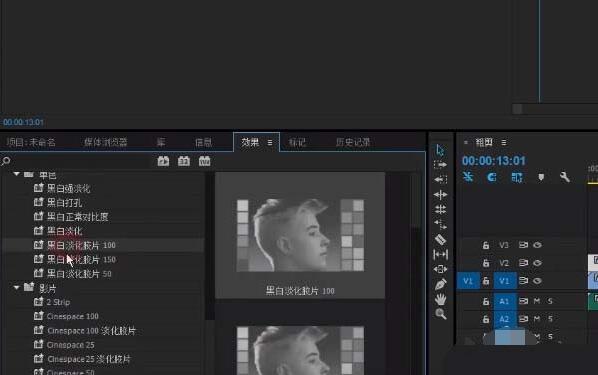
Task: Toggle the V1 source patch button
Action: coord(468,281)
